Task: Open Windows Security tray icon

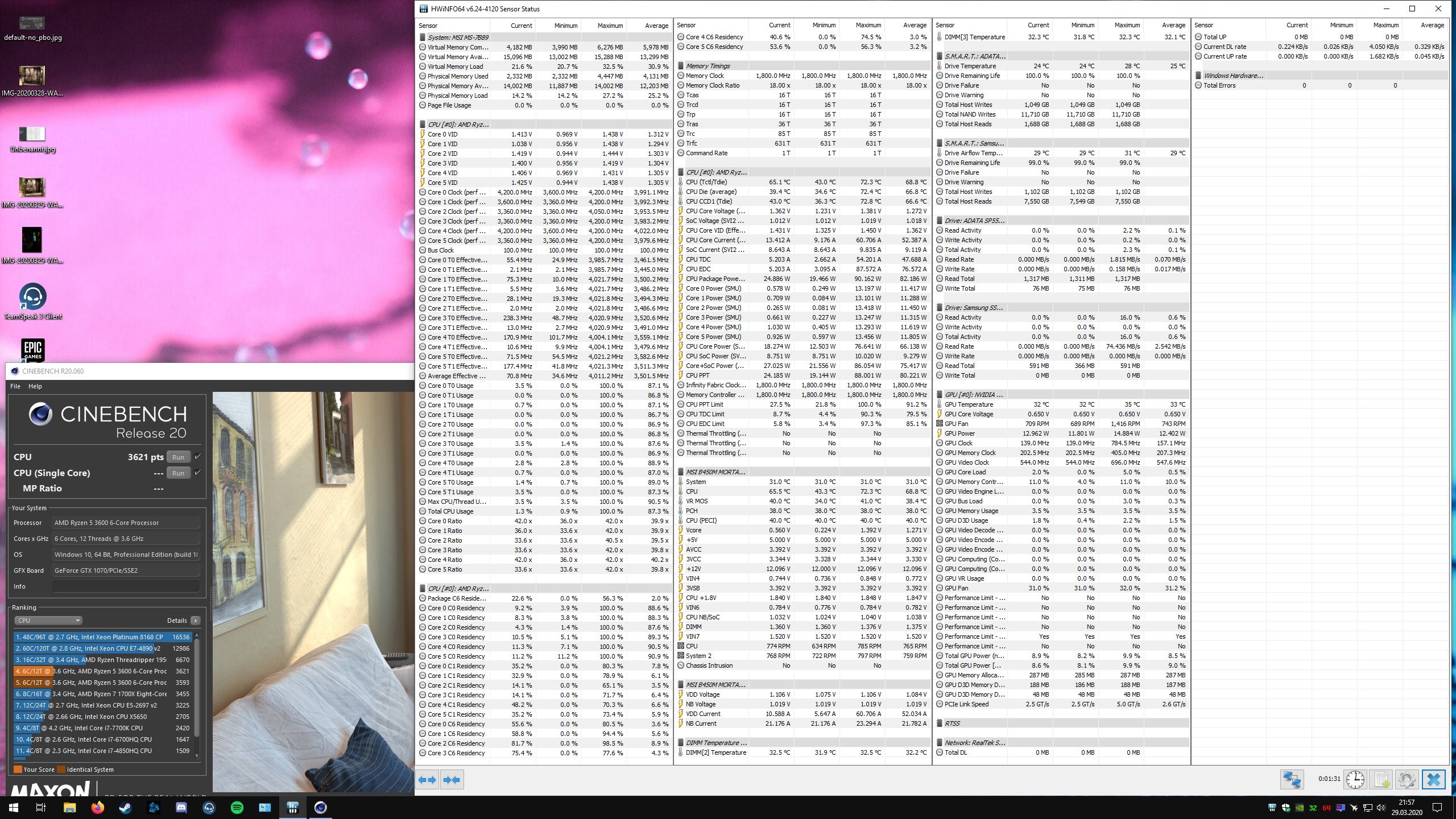Action: click(x=1285, y=808)
